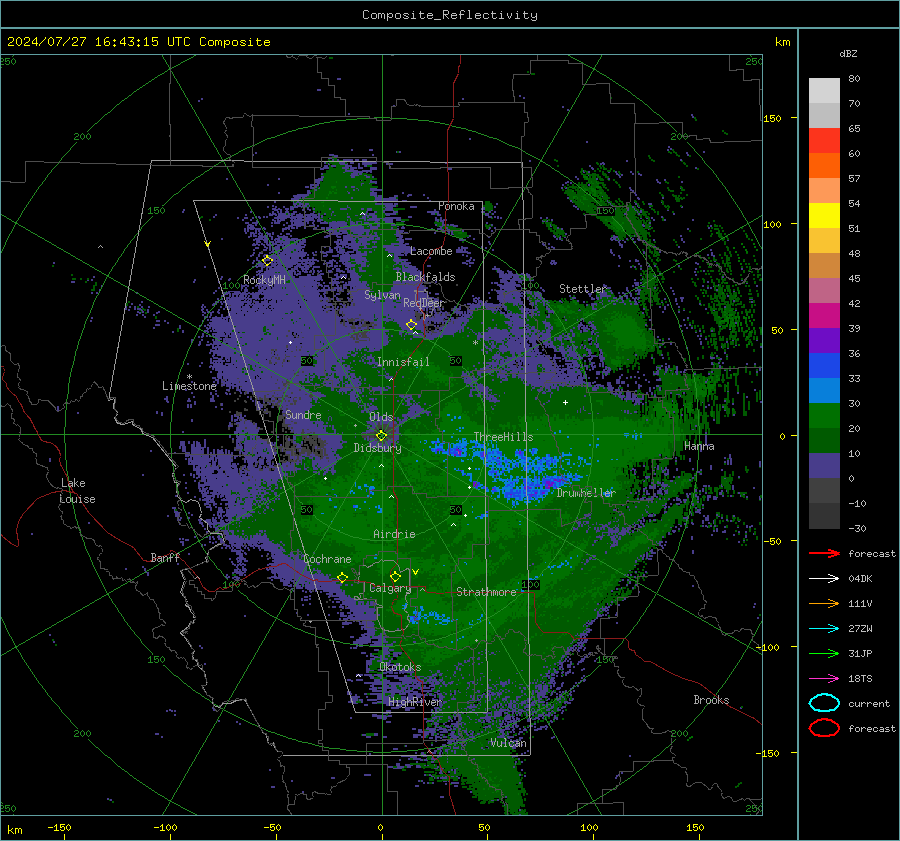Click the Airdrie city label
The width and height of the screenshot is (900, 841).
(394, 534)
